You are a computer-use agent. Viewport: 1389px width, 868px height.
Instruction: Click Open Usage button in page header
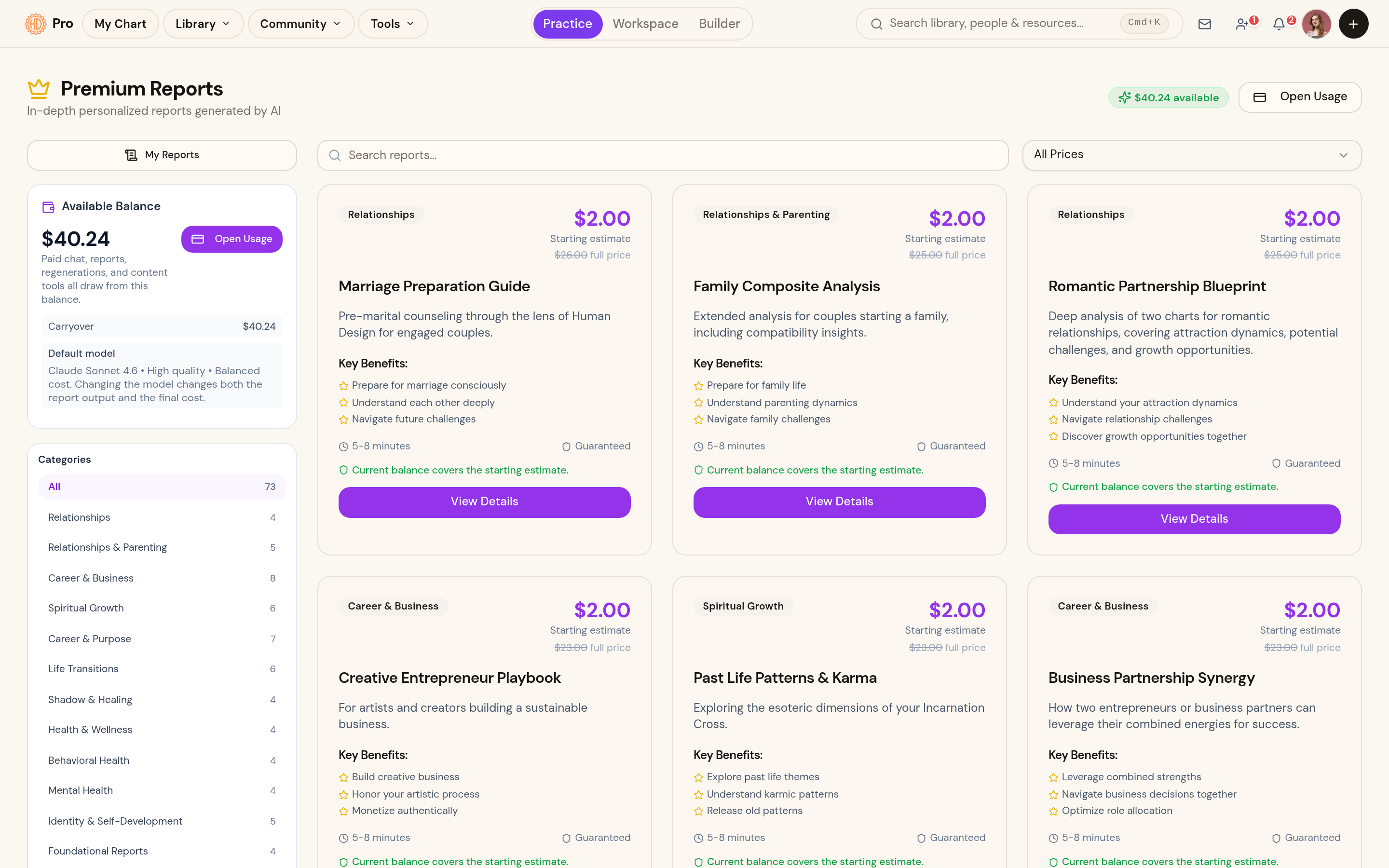(x=1299, y=97)
